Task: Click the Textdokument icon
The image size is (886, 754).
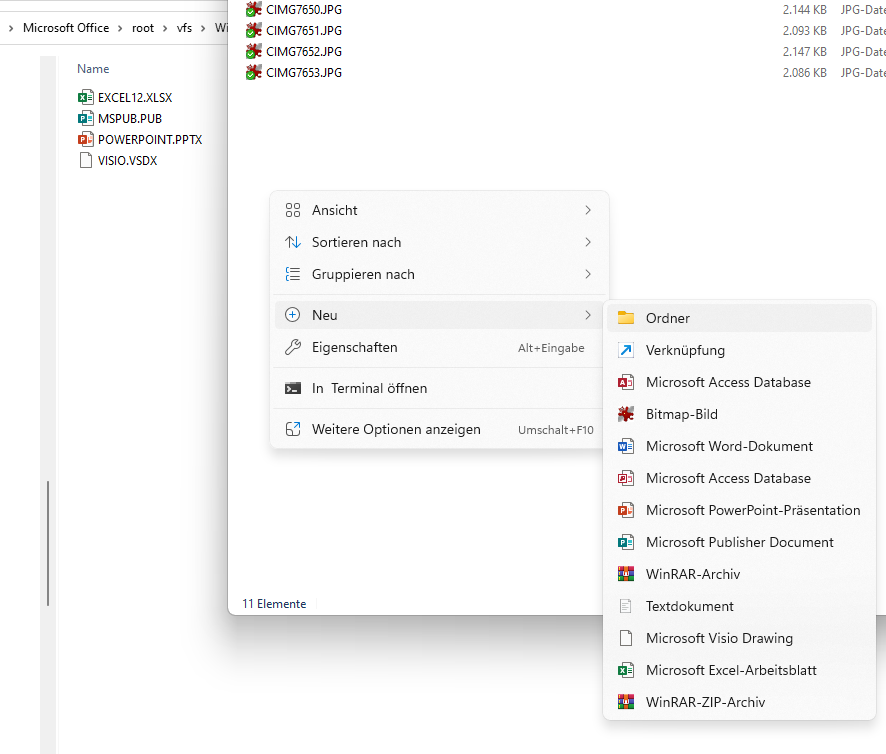Action: [626, 606]
